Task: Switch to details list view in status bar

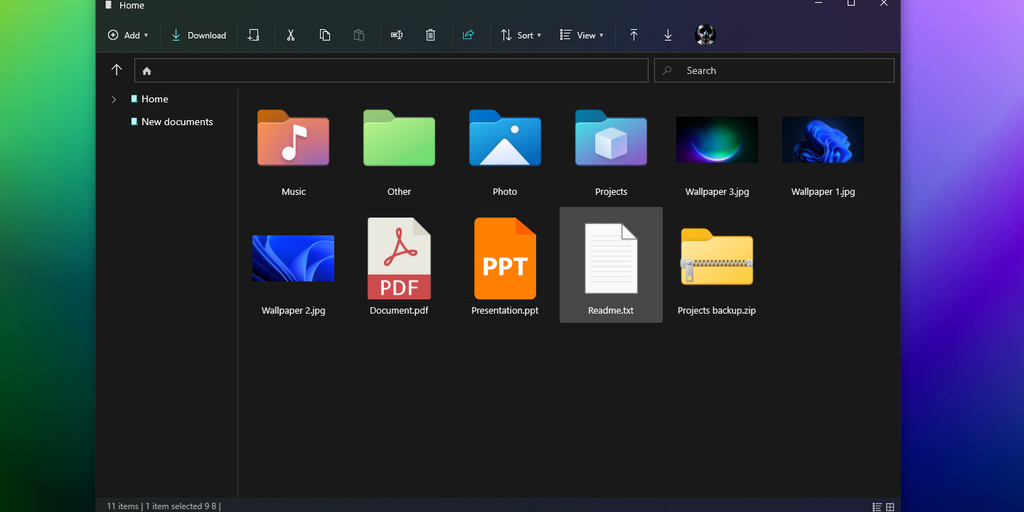Action: tap(877, 506)
